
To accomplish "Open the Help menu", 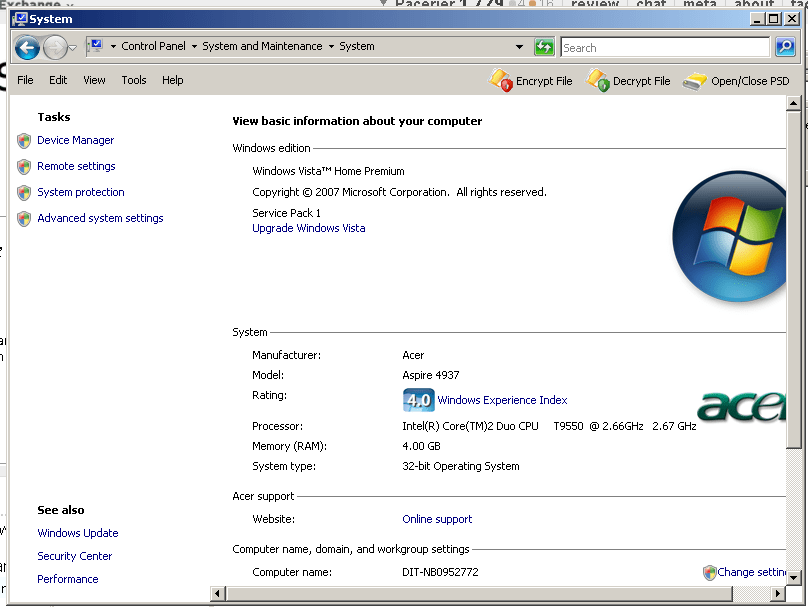I will (173, 80).
